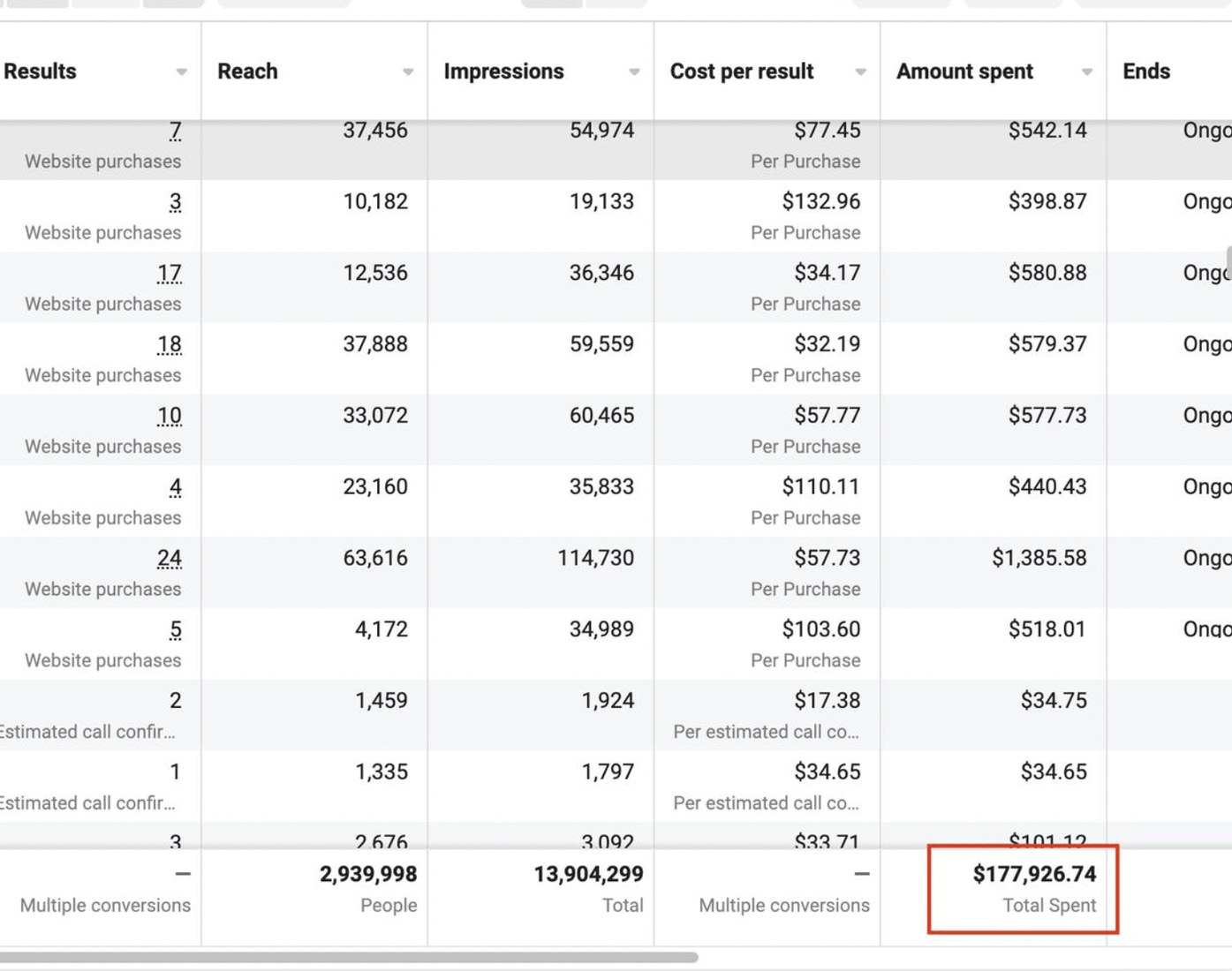Select the cost per result $103.60
The height and width of the screenshot is (971, 1232).
(821, 630)
